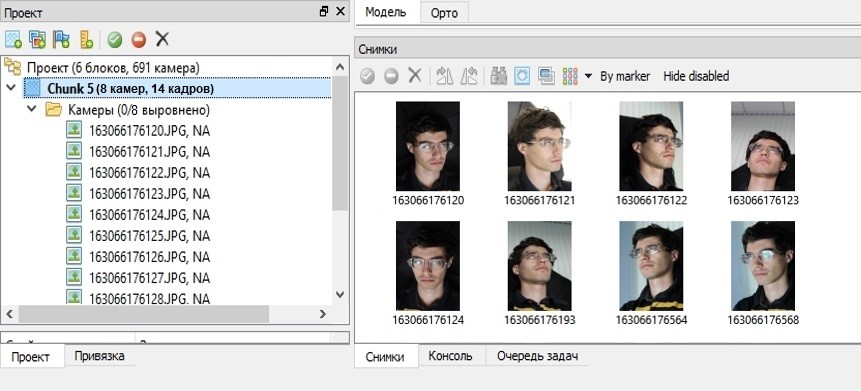Switch to the Орто tab

coord(444,13)
